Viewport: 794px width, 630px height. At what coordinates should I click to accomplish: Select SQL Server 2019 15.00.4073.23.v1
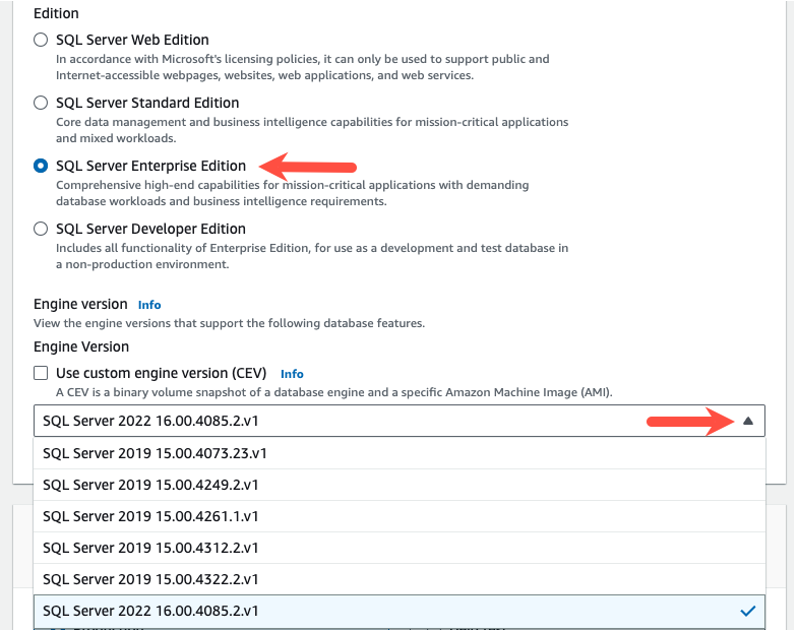click(x=155, y=453)
